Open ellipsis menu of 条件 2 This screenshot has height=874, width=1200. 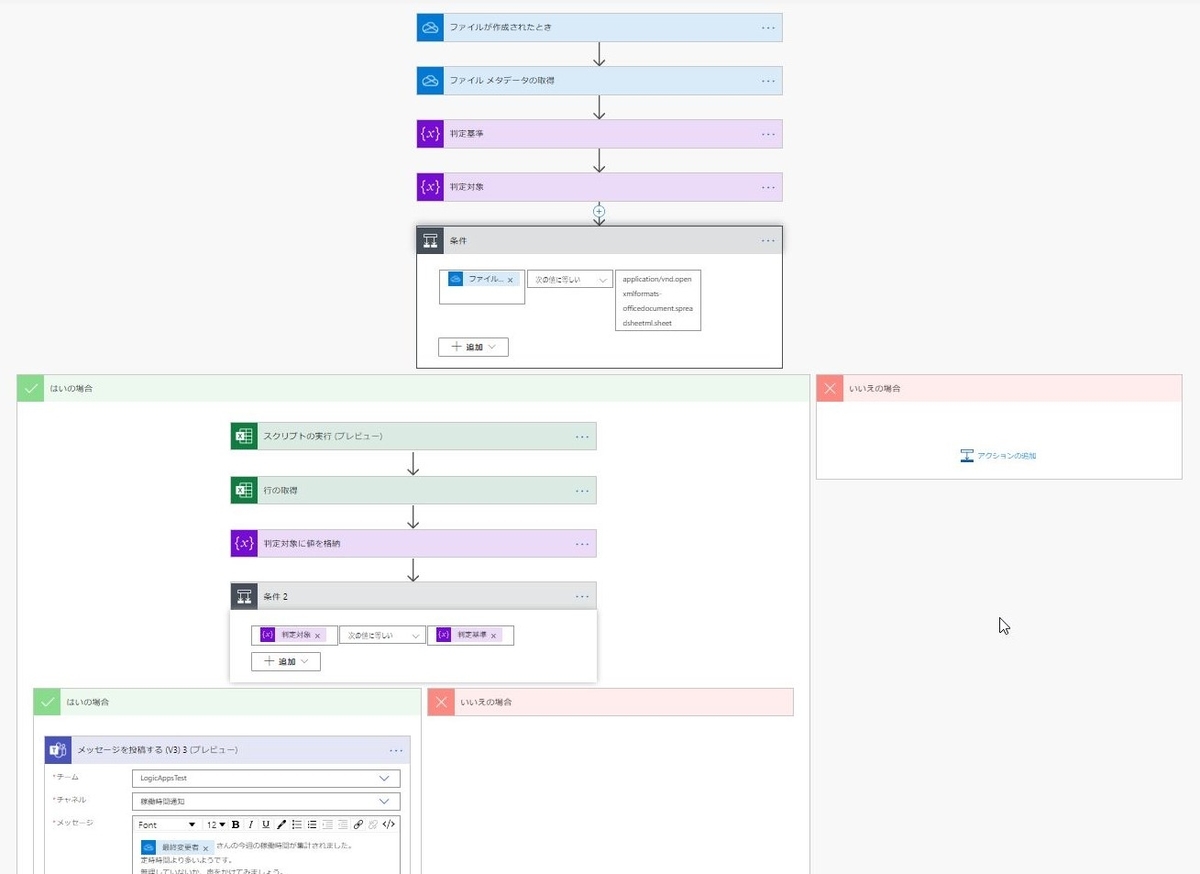(x=583, y=596)
